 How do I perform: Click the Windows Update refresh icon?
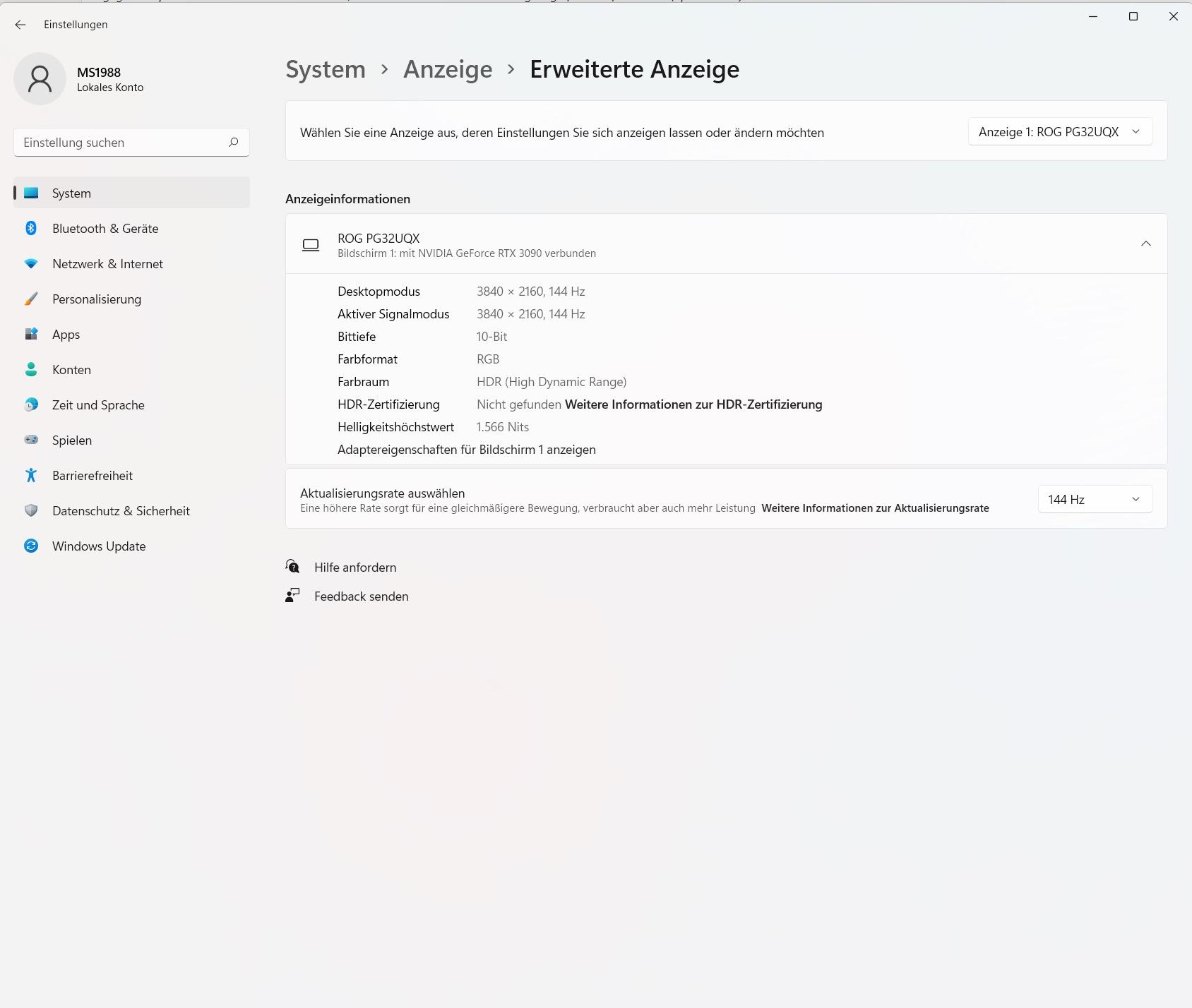pyautogui.click(x=31, y=546)
